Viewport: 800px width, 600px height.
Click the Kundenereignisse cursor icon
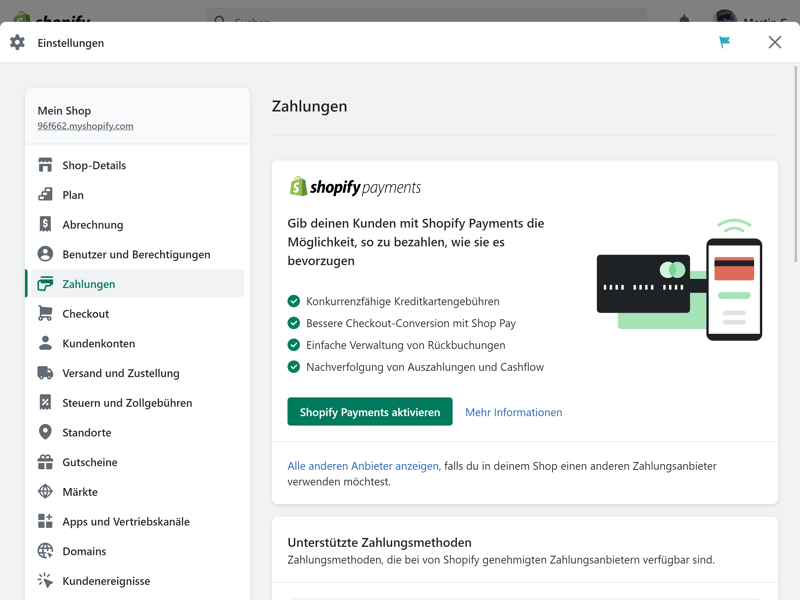click(45, 581)
